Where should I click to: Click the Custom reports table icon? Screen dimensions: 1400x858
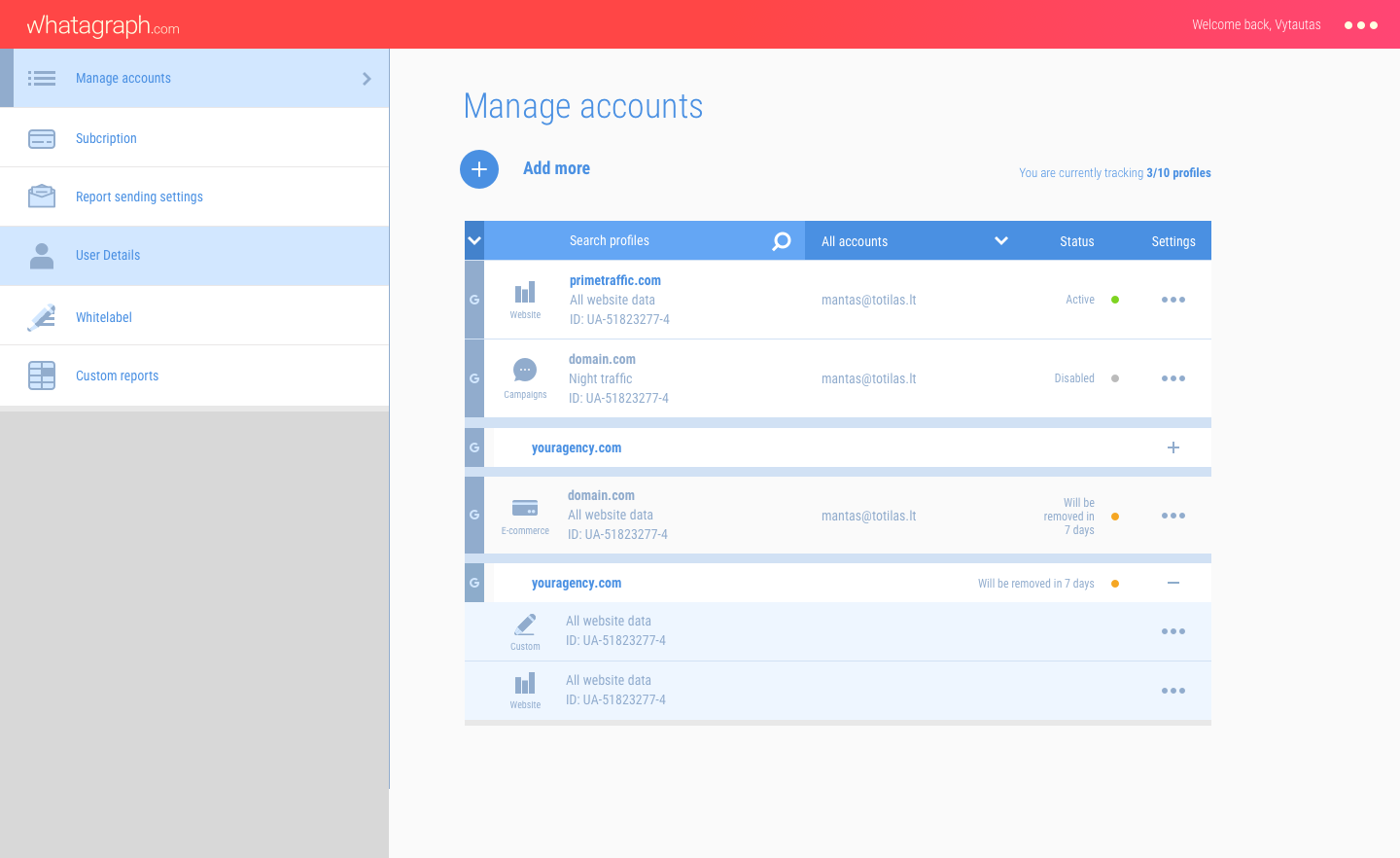pos(42,375)
